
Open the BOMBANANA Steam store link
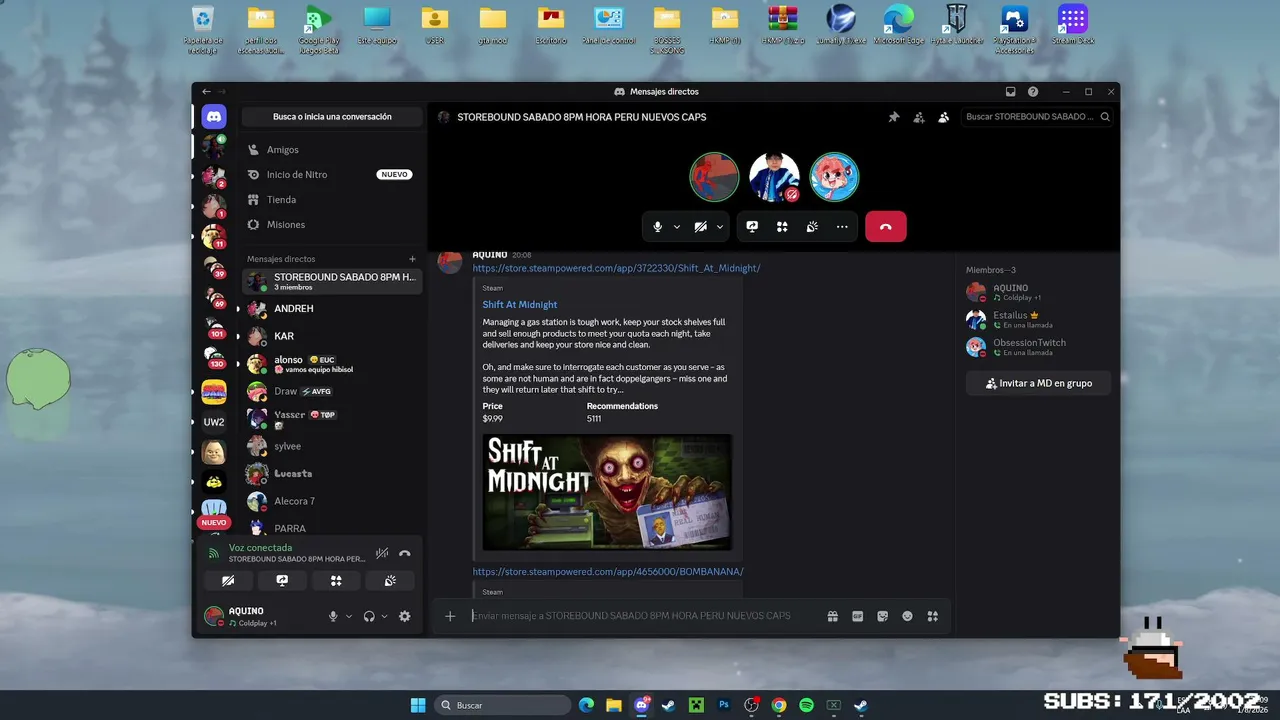608,572
